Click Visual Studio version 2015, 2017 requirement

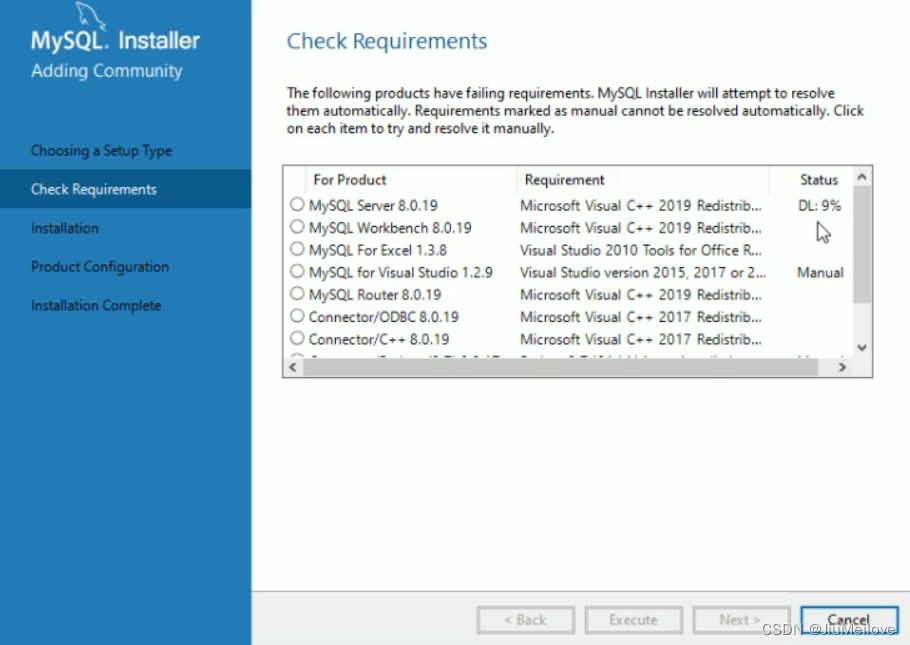point(643,272)
